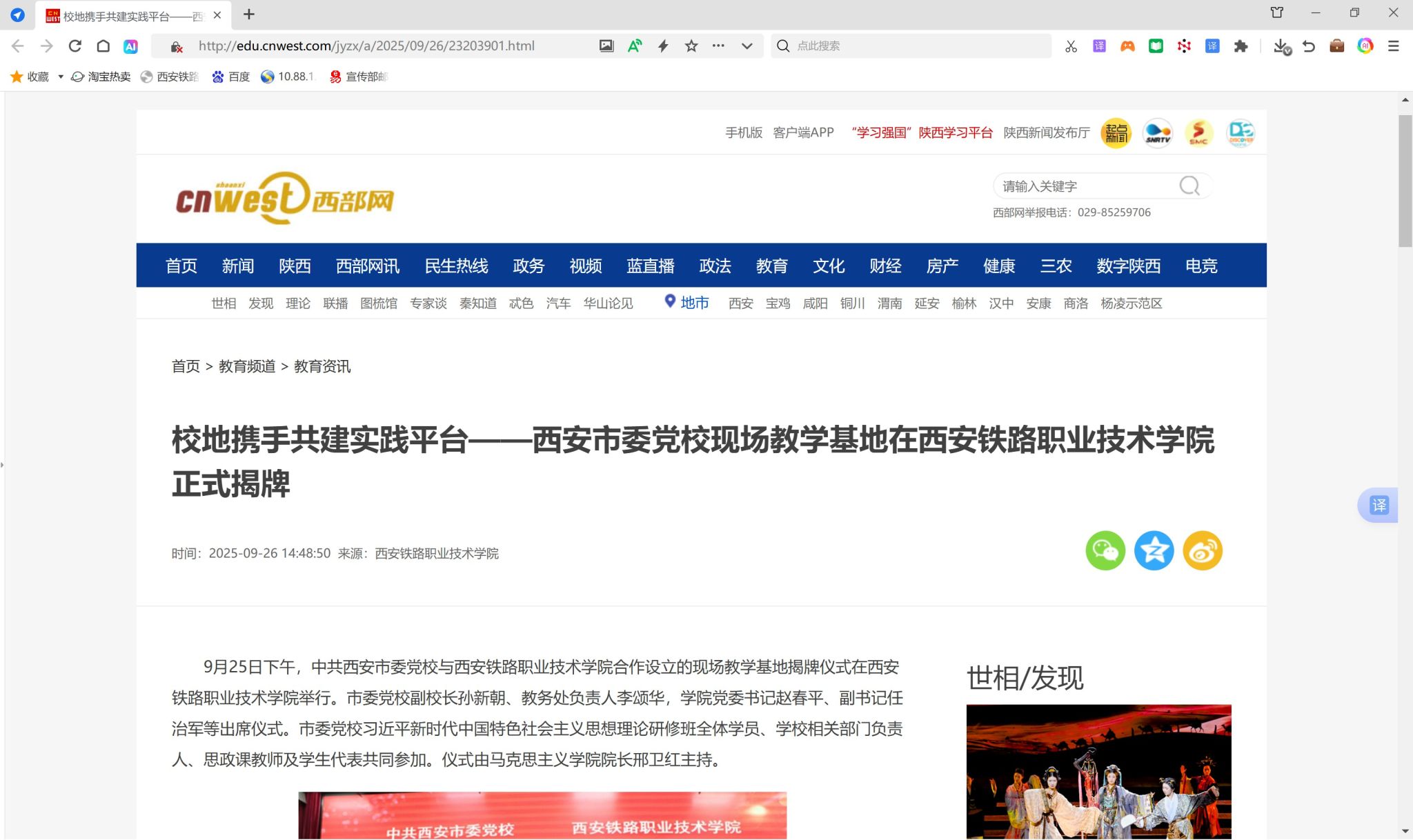
Task: Click the 教育频道 breadcrumb link
Action: pos(247,366)
